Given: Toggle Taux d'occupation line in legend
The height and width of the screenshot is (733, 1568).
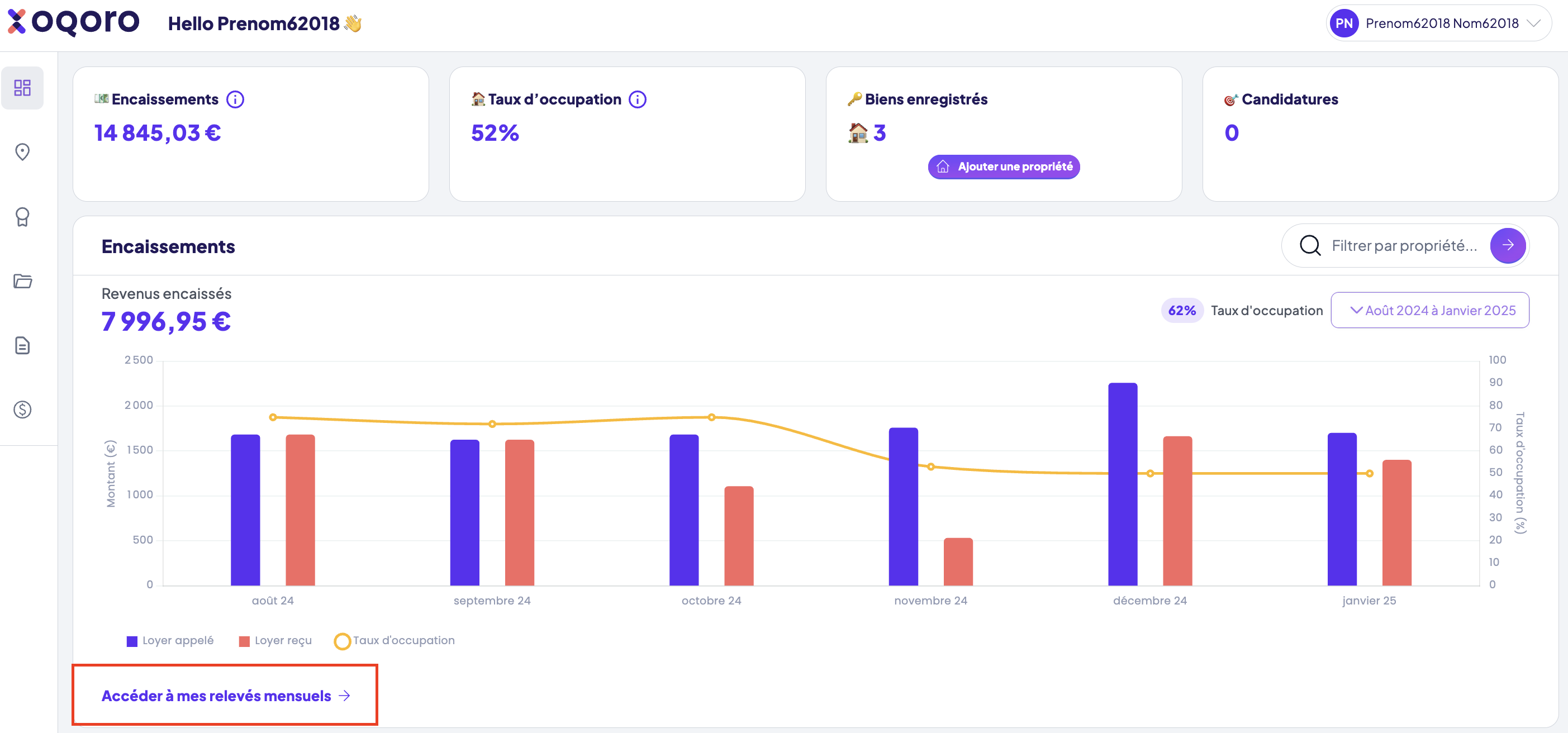Looking at the screenshot, I should [395, 640].
